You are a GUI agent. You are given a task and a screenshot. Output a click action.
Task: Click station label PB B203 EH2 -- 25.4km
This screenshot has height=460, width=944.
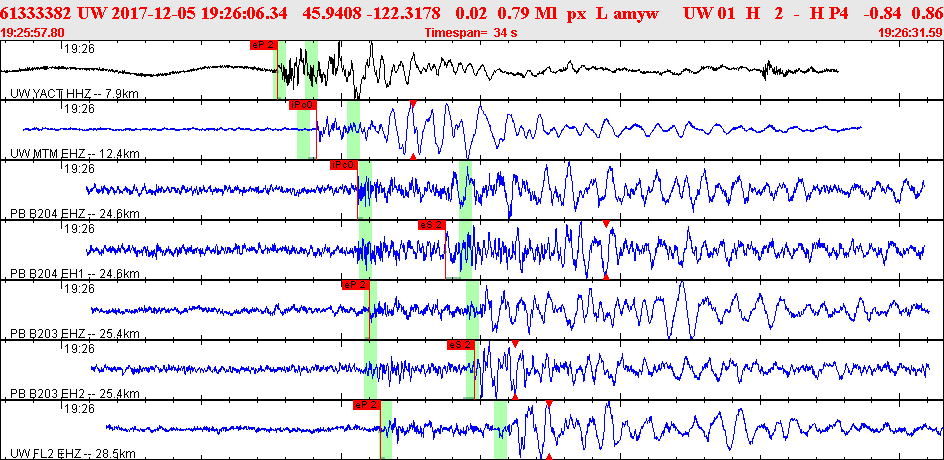tap(75, 394)
